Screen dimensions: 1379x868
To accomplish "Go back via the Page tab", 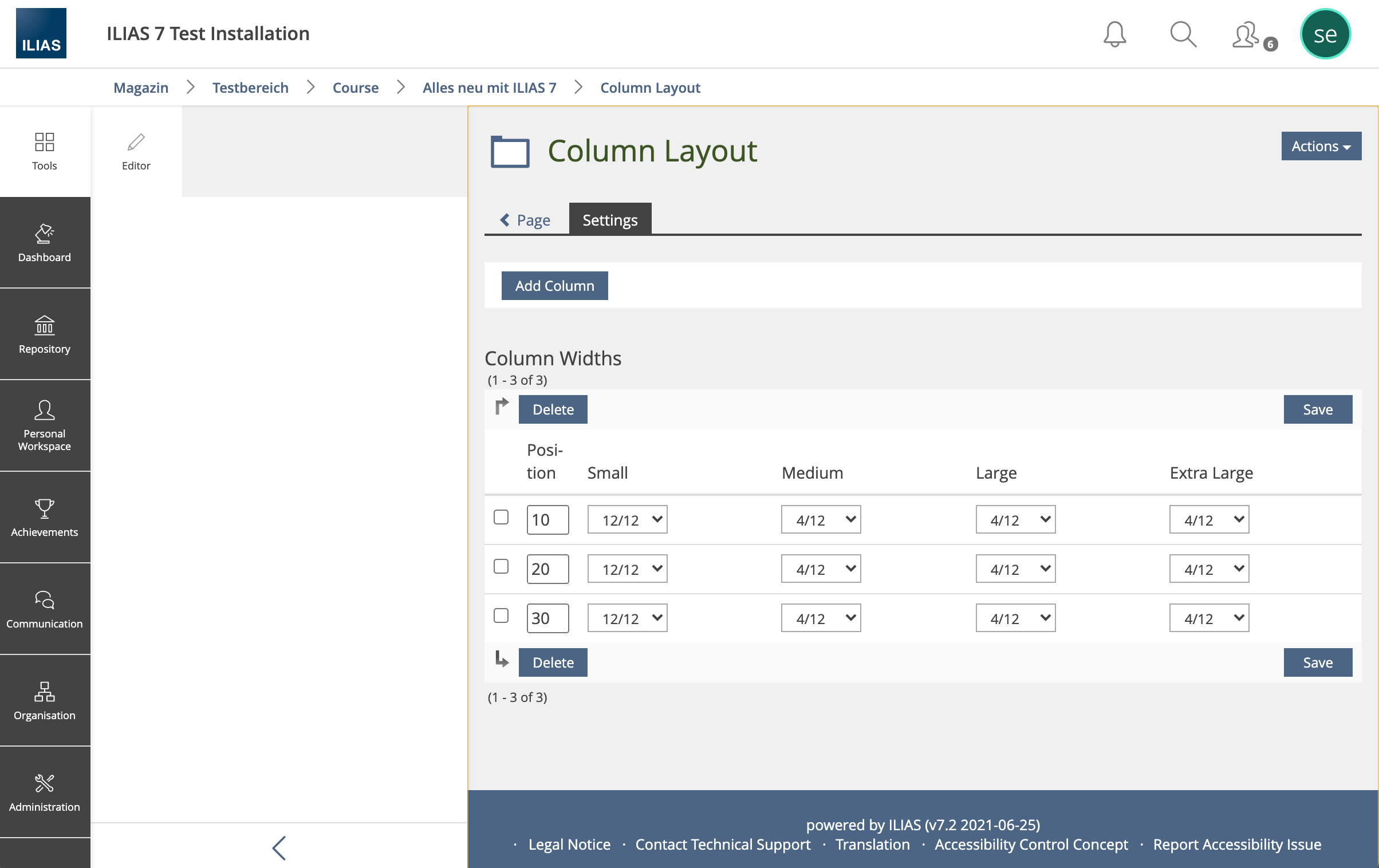I will [x=525, y=220].
